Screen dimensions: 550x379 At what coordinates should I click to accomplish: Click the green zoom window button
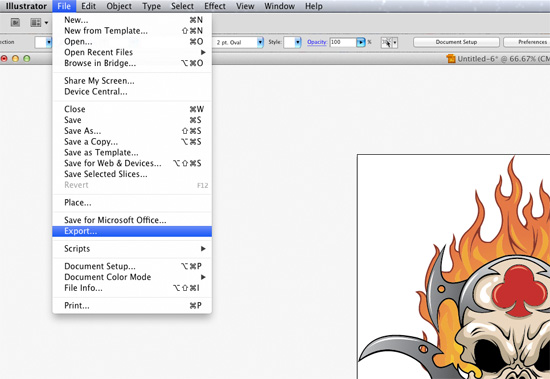pos(27,59)
